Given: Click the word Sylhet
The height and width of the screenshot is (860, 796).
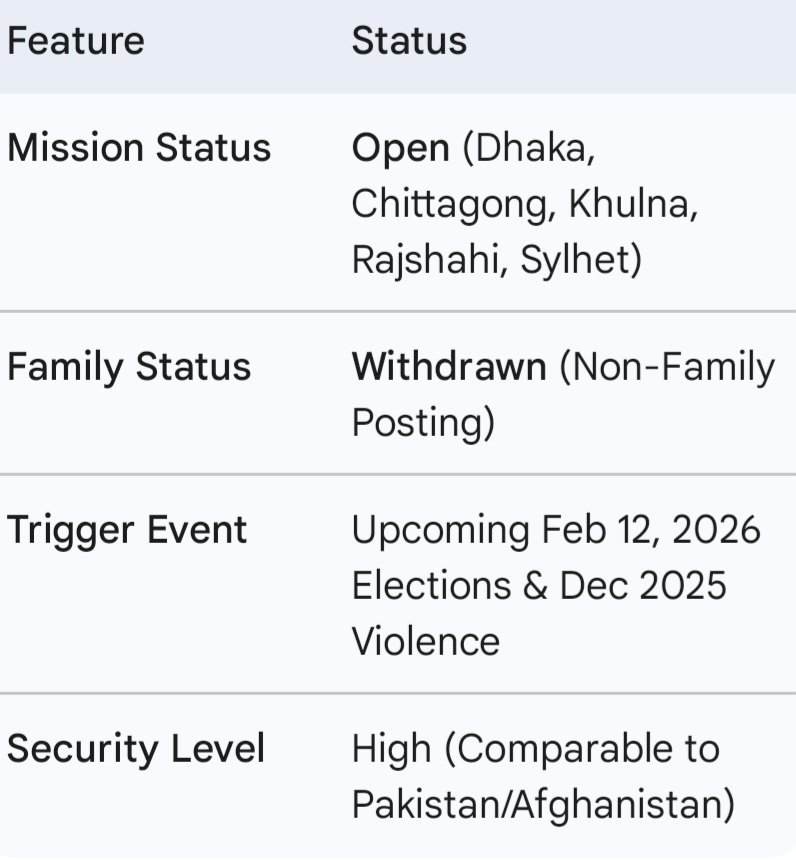Looking at the screenshot, I should pyautogui.click(x=576, y=259).
